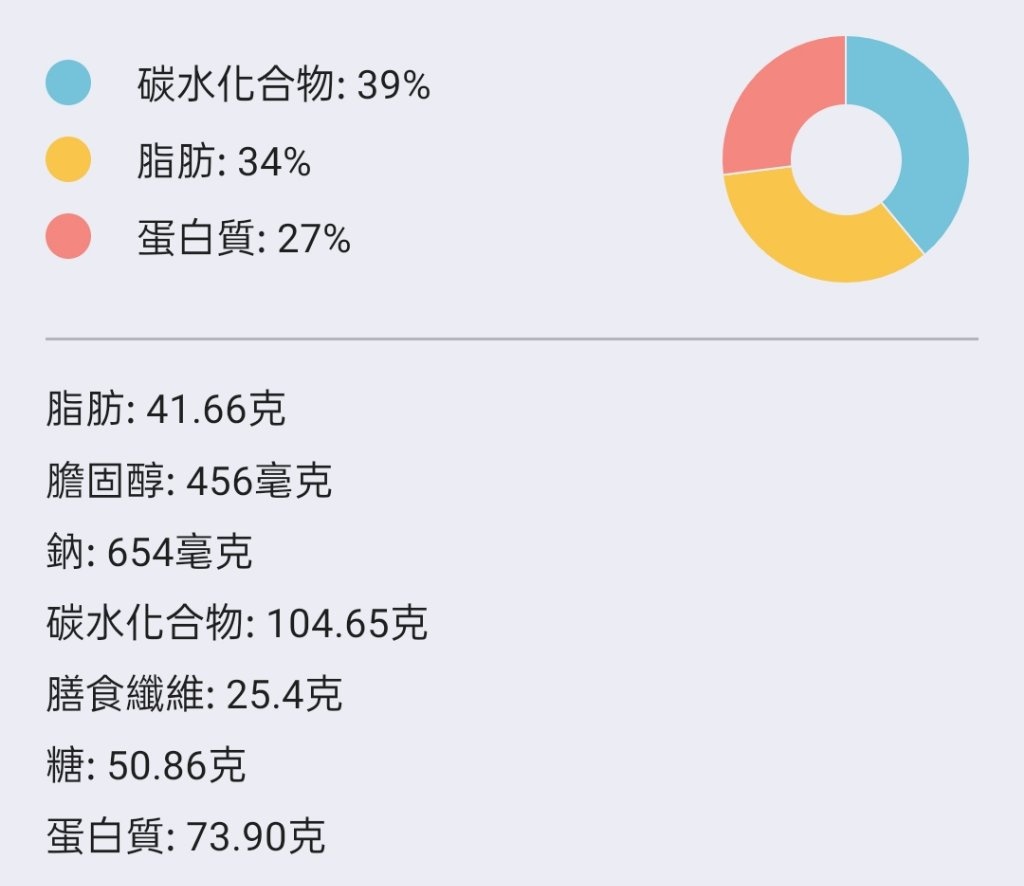This screenshot has height=886, width=1024.
Task: Tap the 蛋白質: 27% legend label
Action: [244, 238]
